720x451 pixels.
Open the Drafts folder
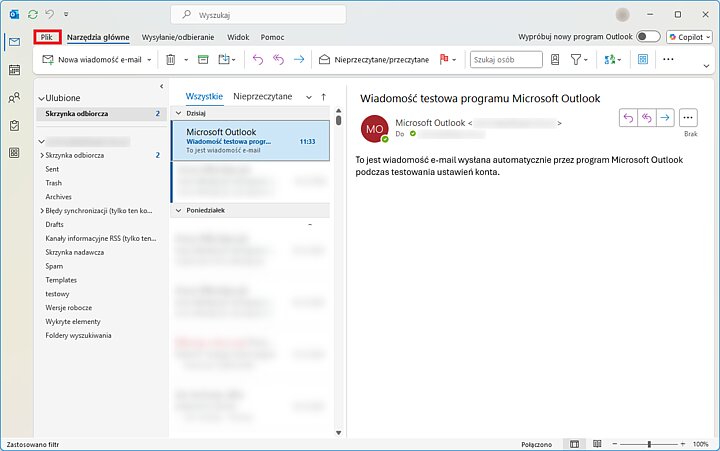coord(54,225)
